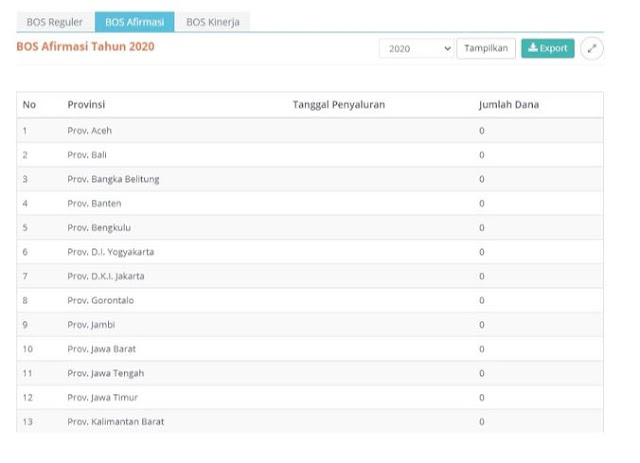Viewport: 640px width, 463px height.
Task: Click Jumlah Dana value for Prov. Jawa Timur
Action: 482,397
